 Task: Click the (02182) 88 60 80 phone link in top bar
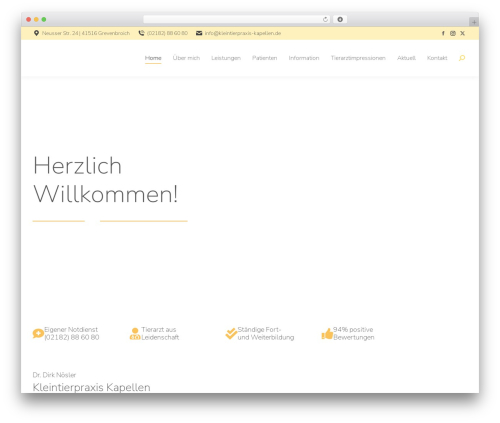[x=167, y=33]
